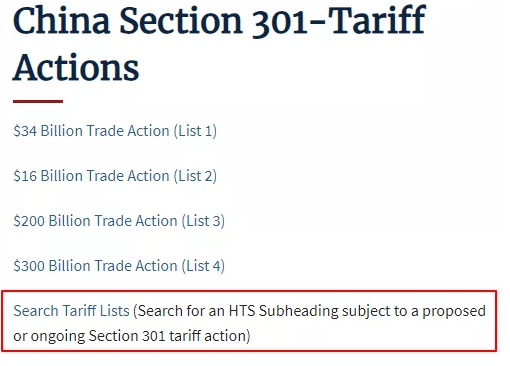Select the (List 1) label text
The image size is (510, 366).
coord(195,131)
